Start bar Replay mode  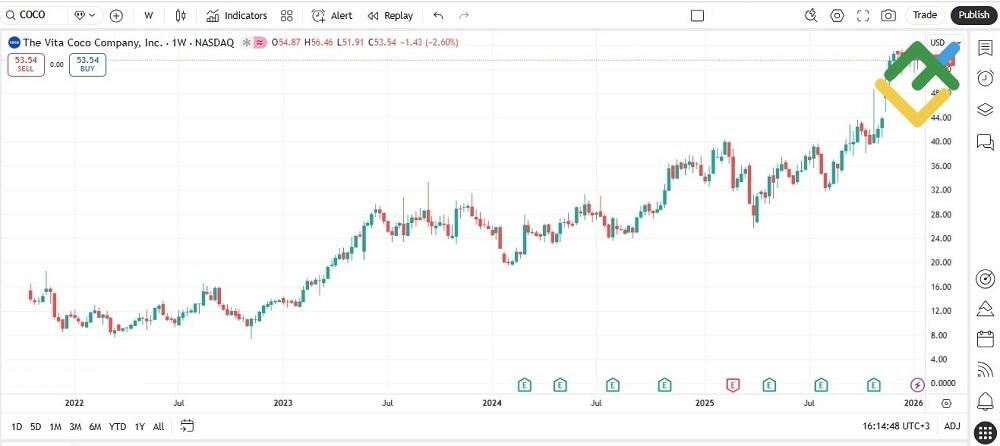[390, 15]
